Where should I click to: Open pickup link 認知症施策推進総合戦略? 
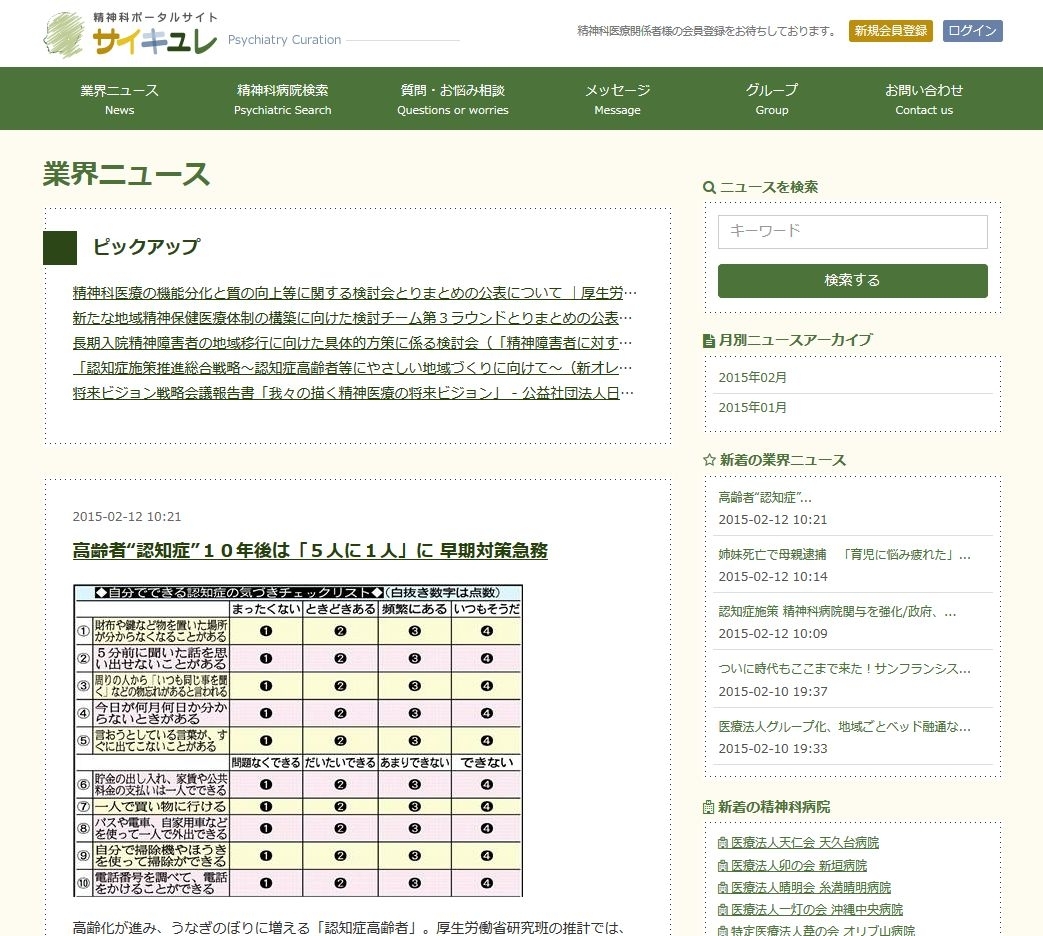(353, 368)
